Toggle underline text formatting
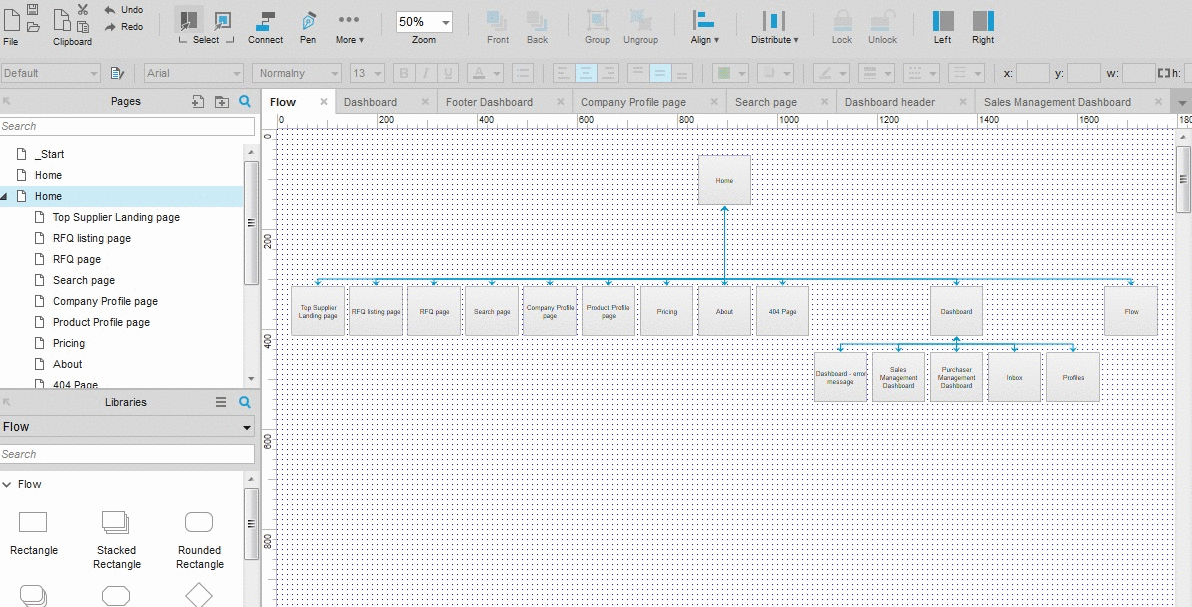This screenshot has height=607, width=1192. [447, 72]
